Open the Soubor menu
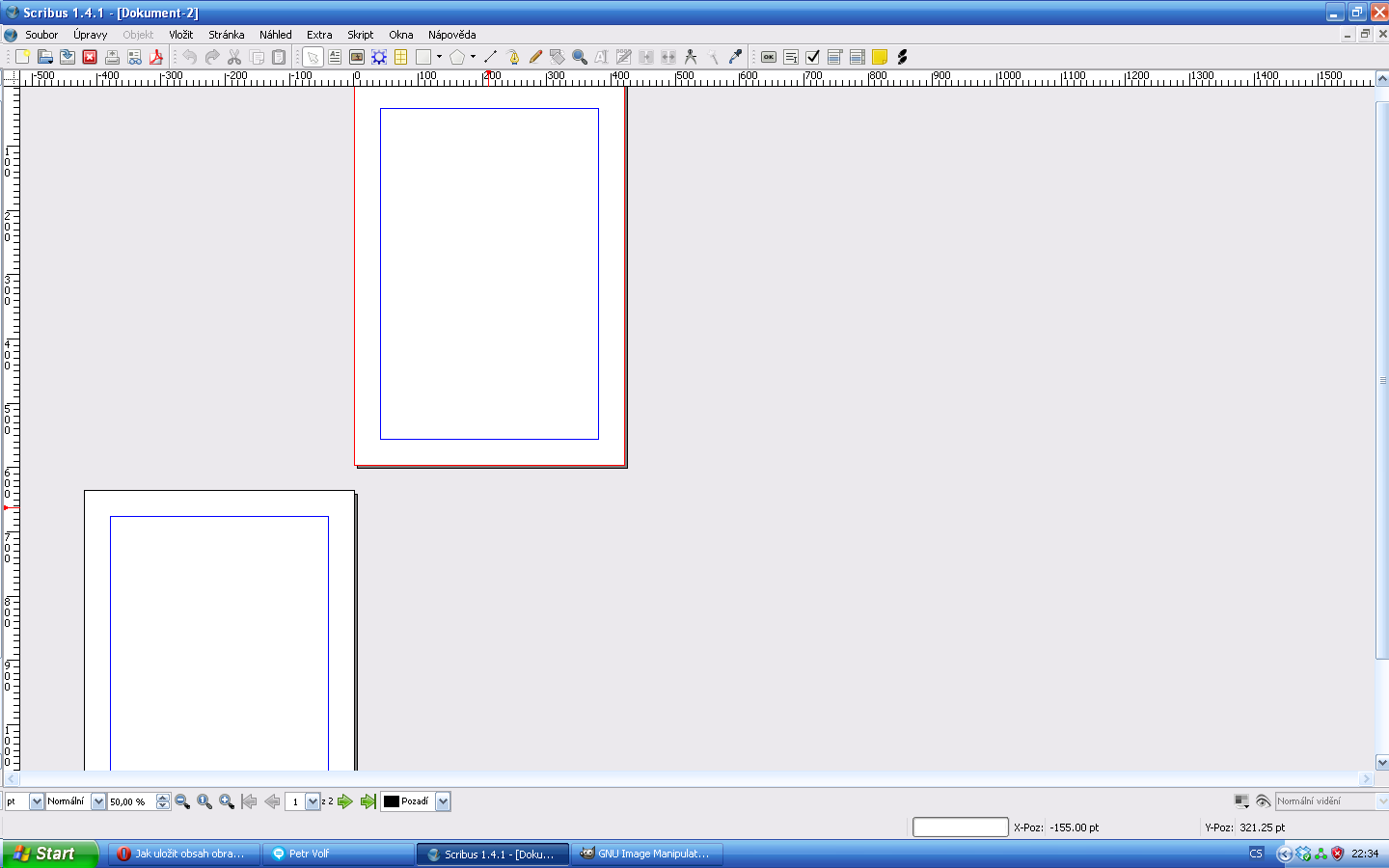1389x868 pixels. click(x=41, y=35)
